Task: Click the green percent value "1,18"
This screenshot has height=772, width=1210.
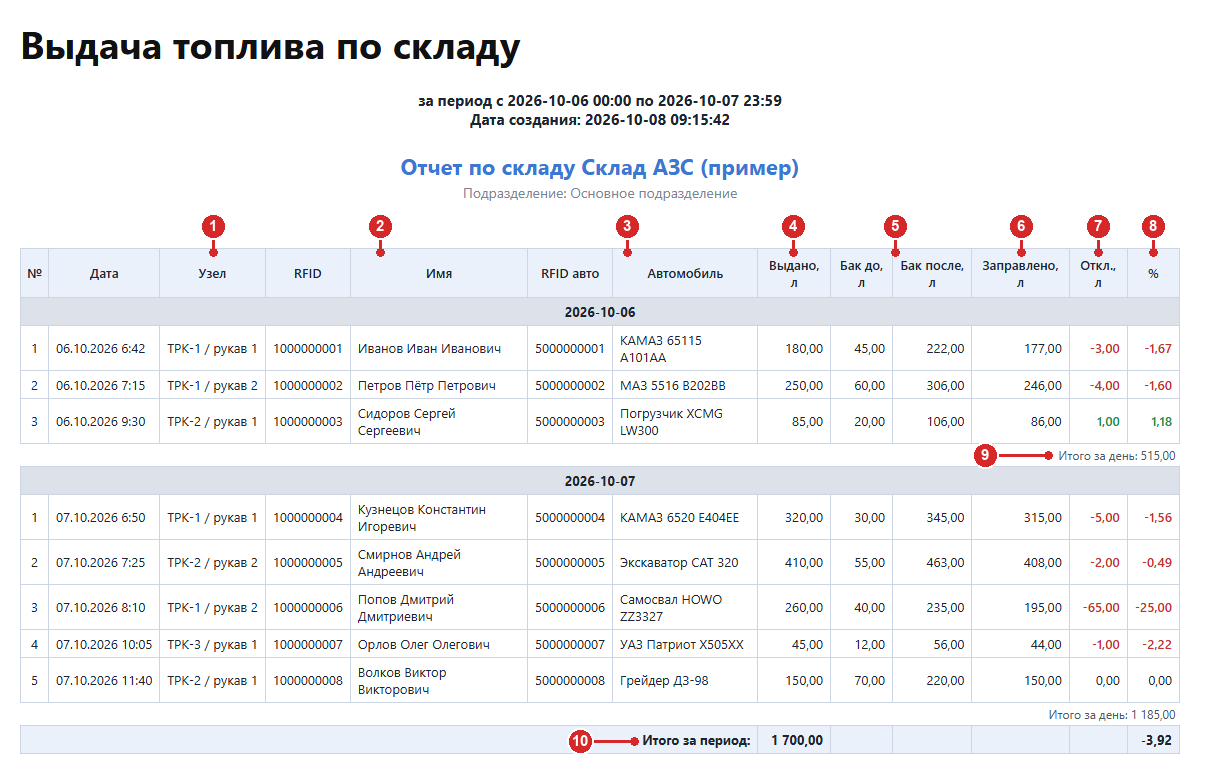Action: tap(1160, 422)
